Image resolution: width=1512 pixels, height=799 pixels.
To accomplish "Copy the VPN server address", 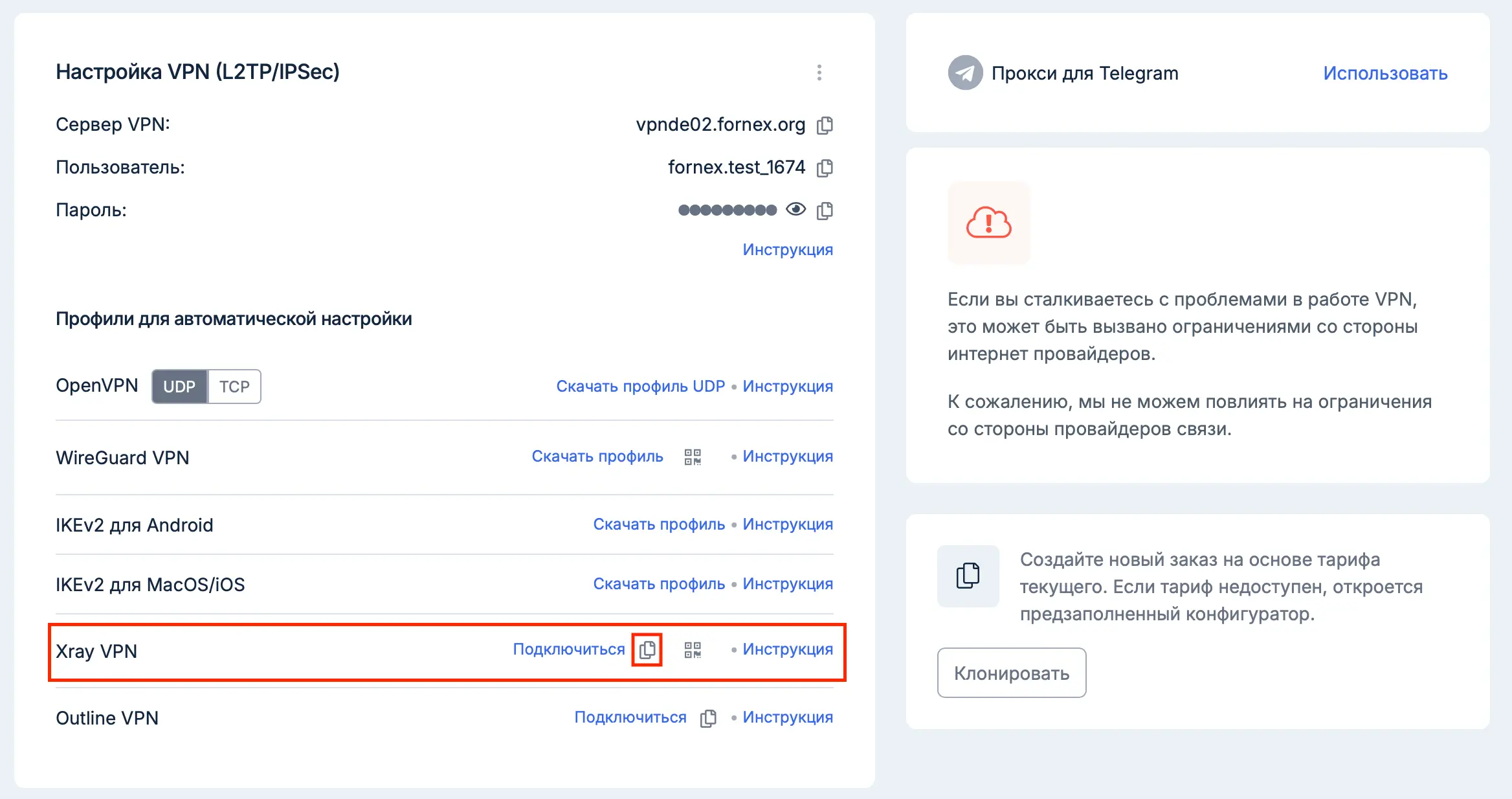I will 825,125.
